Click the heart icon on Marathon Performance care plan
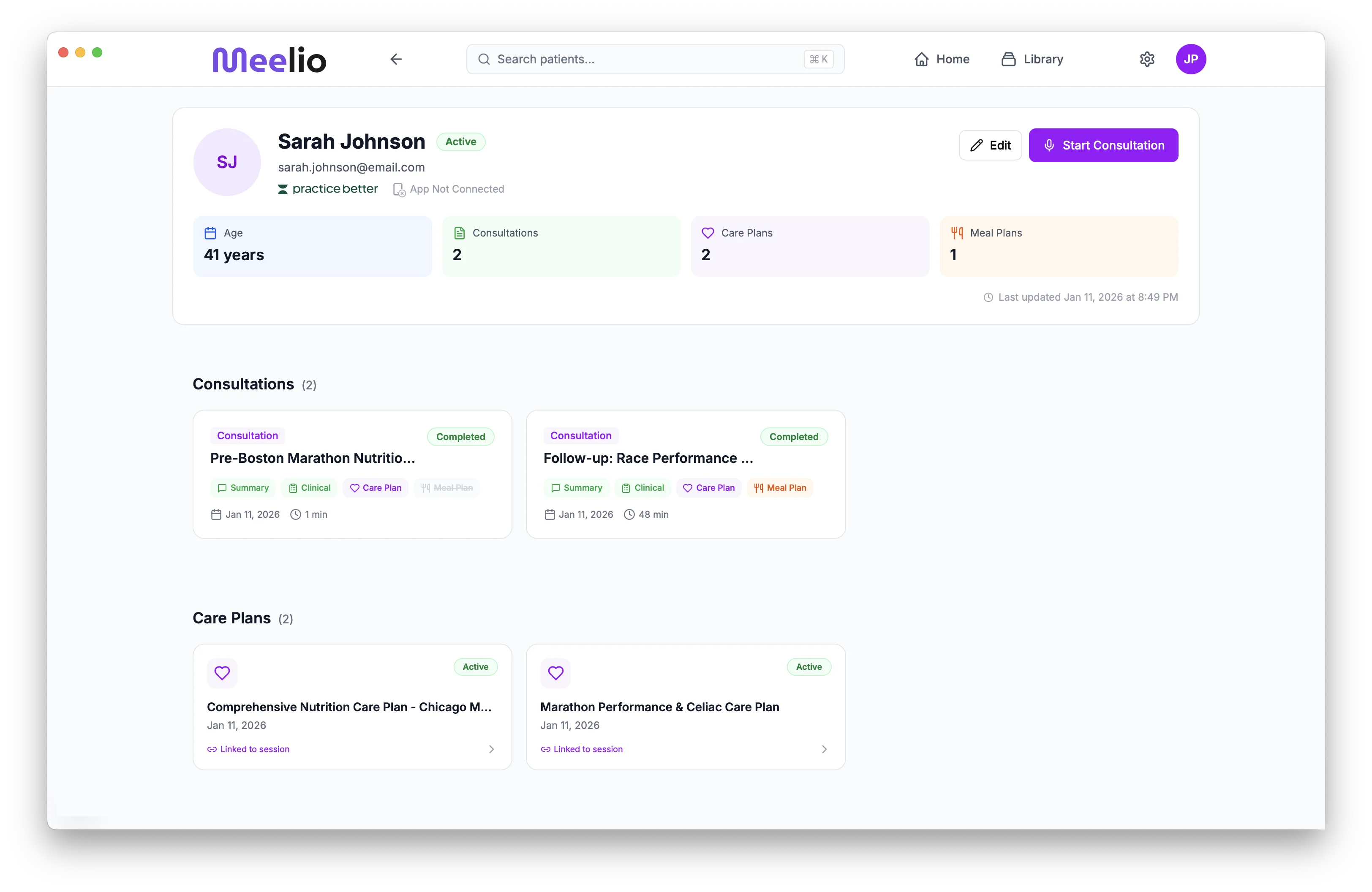1372x892 pixels. [x=555, y=673]
